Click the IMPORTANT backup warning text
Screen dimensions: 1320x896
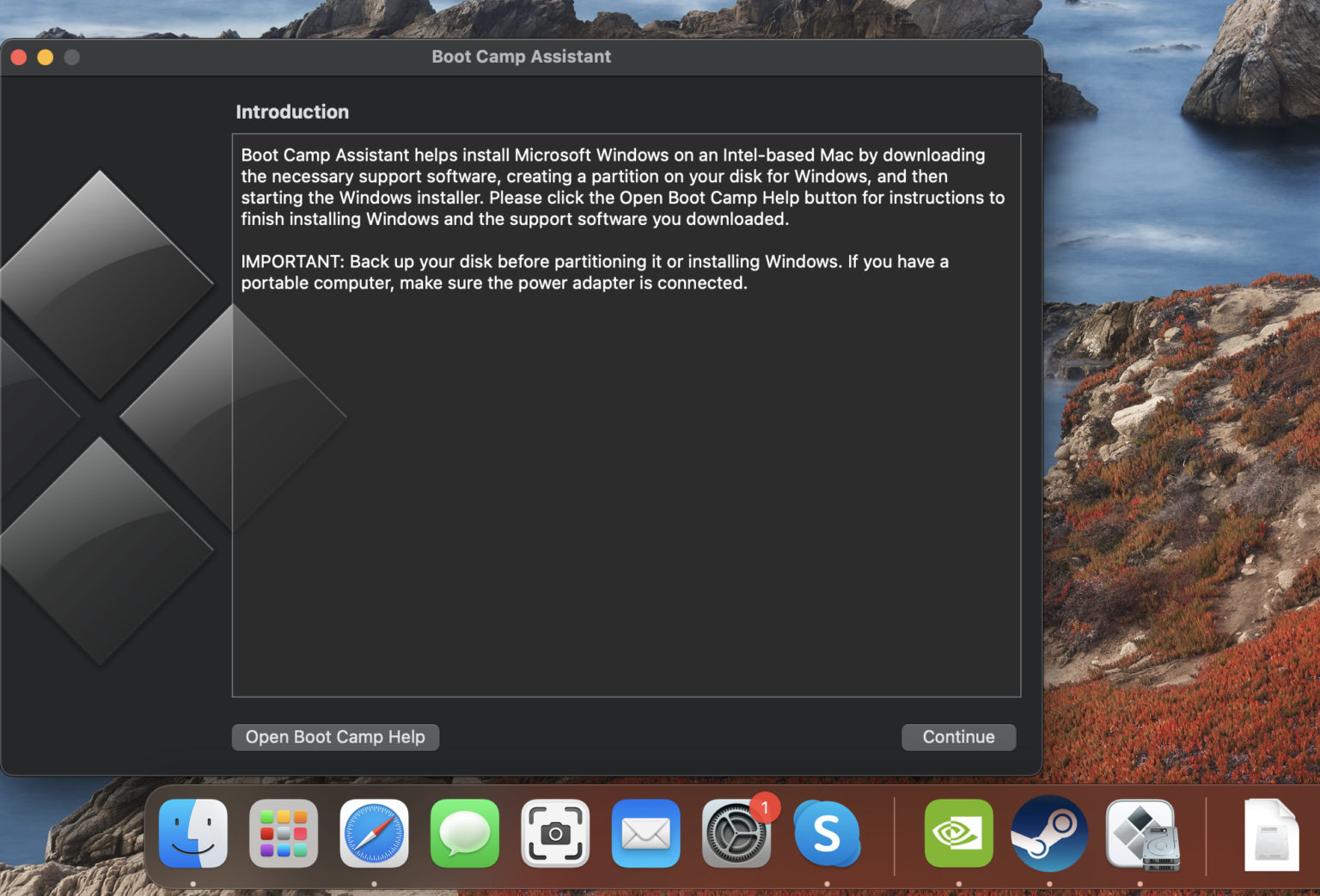click(x=595, y=272)
